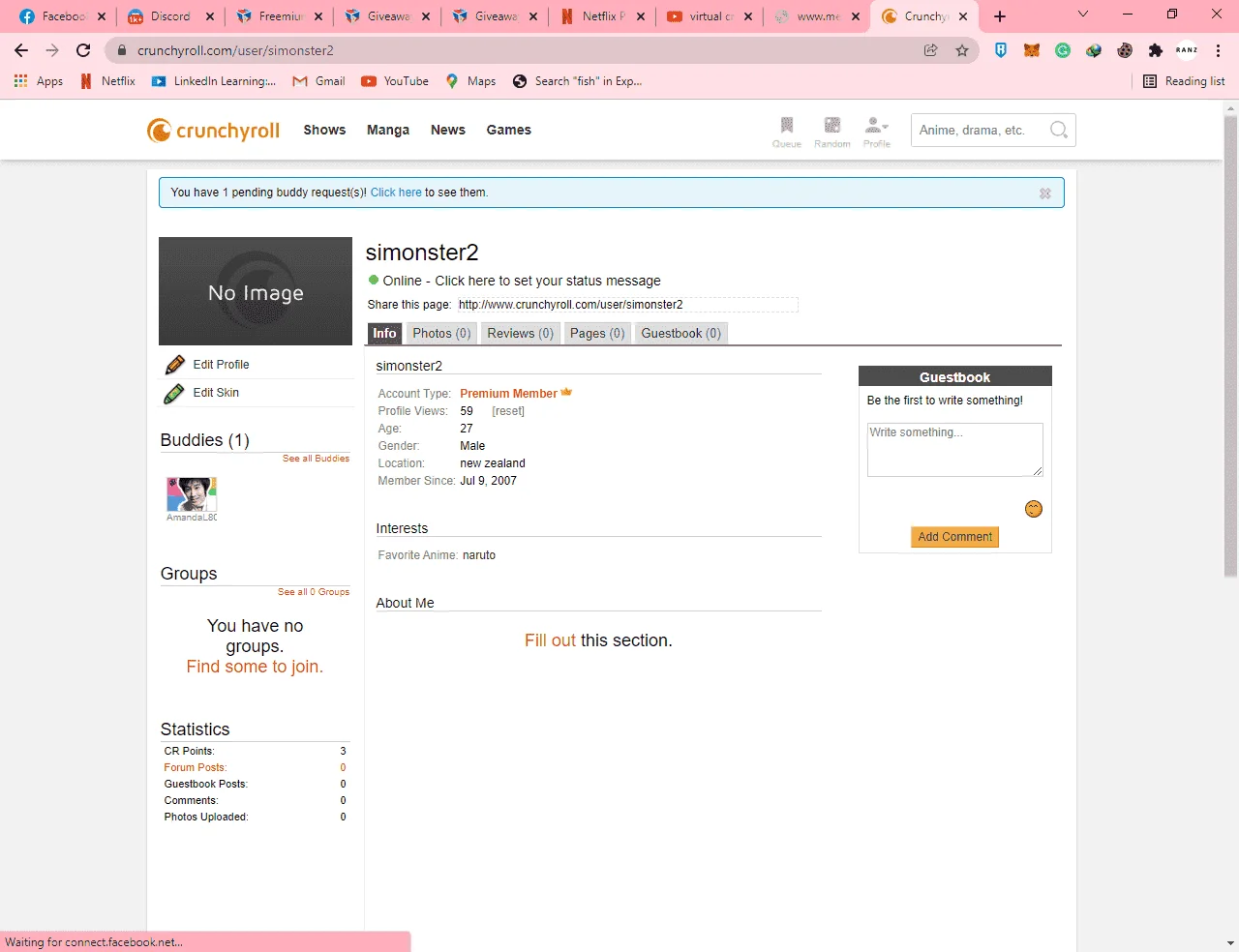Screen dimensions: 1239x952
Task: Click the Edit Skin pencil icon
Action: pos(175,393)
